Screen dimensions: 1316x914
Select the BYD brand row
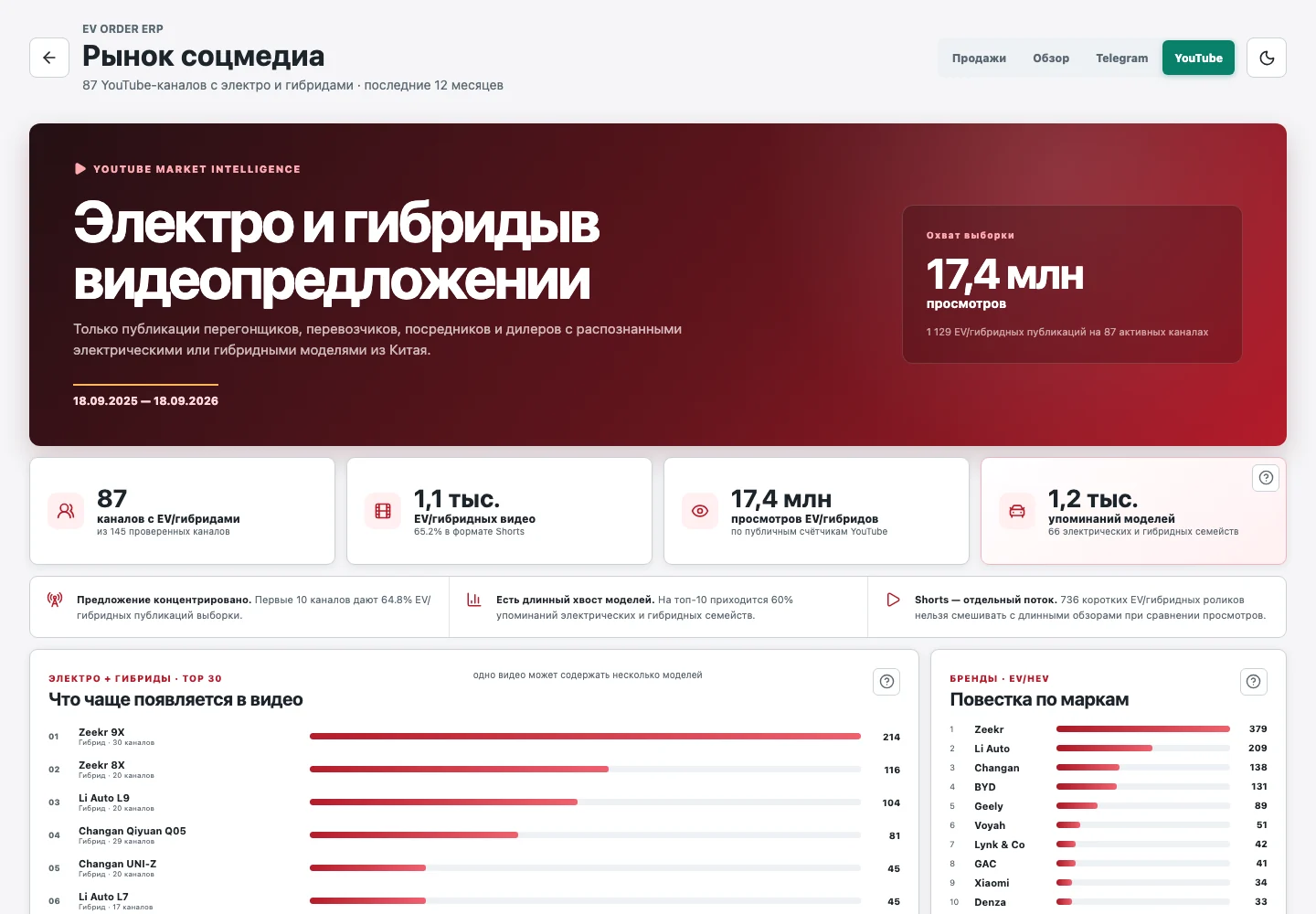point(1109,787)
